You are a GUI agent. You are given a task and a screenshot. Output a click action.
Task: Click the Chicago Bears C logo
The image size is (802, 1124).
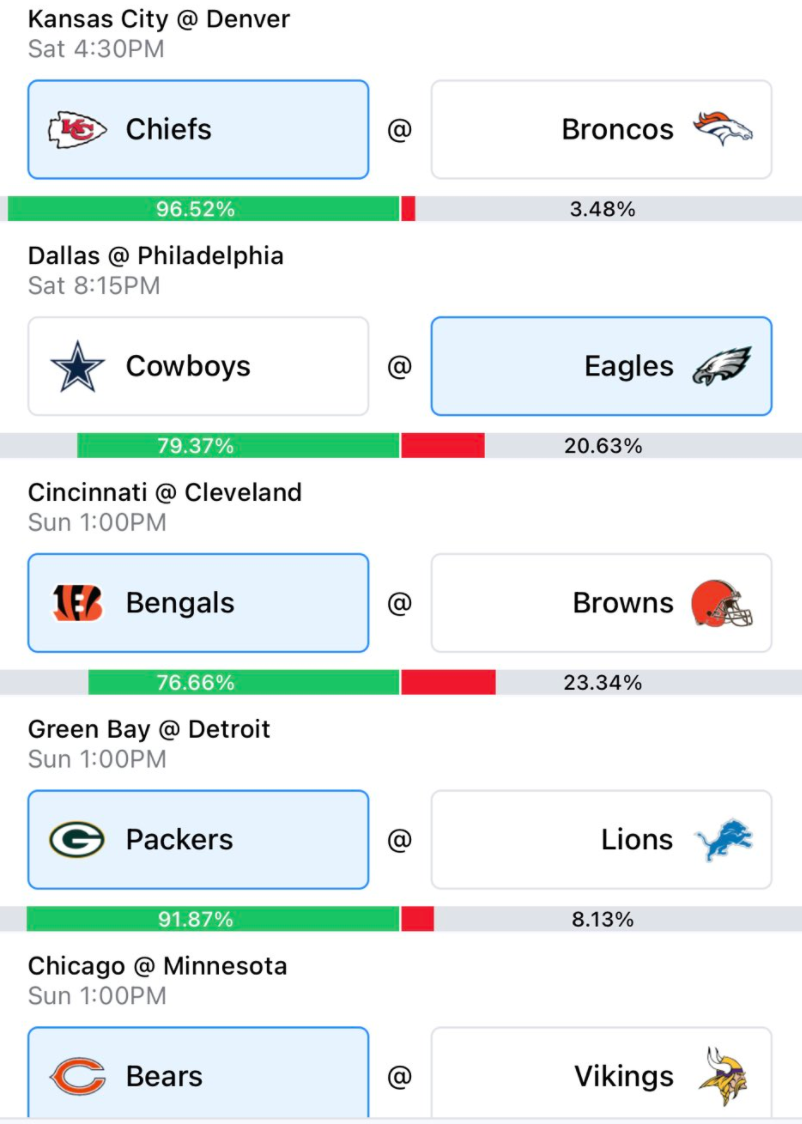pyautogui.click(x=77, y=1076)
